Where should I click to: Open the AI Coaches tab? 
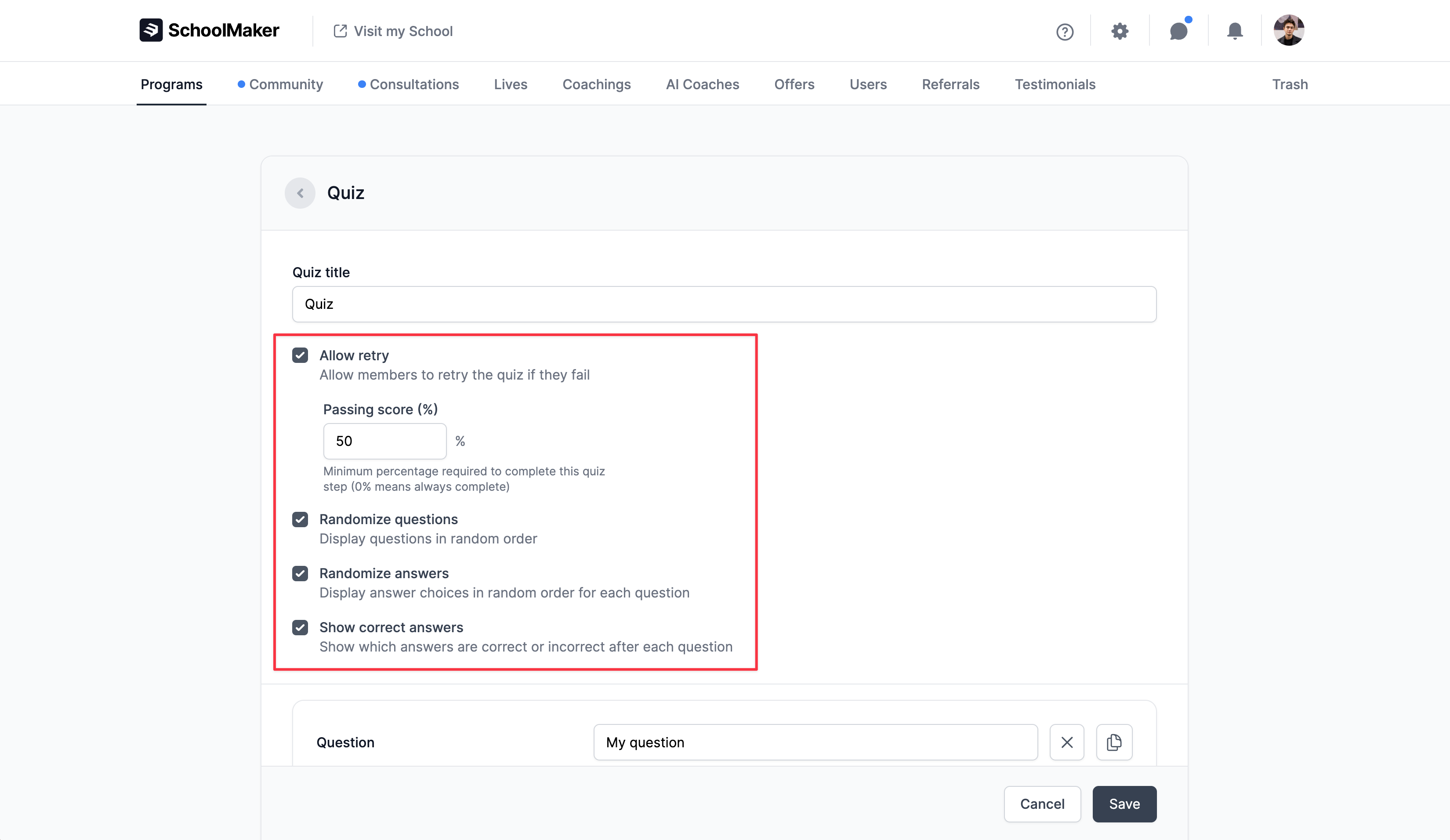point(702,85)
